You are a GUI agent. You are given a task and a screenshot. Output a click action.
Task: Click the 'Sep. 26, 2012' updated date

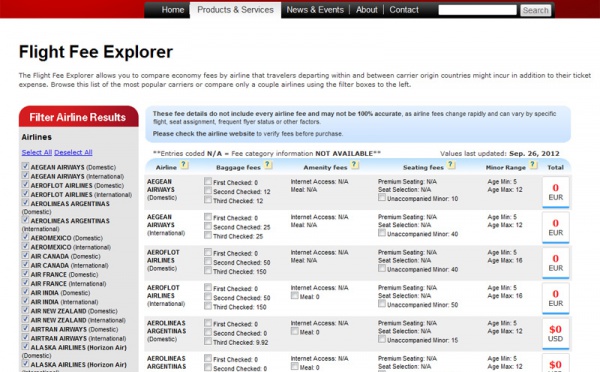click(x=534, y=153)
